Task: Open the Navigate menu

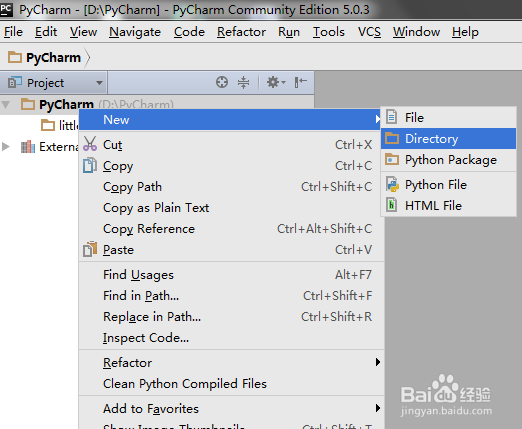Action: coord(135,32)
